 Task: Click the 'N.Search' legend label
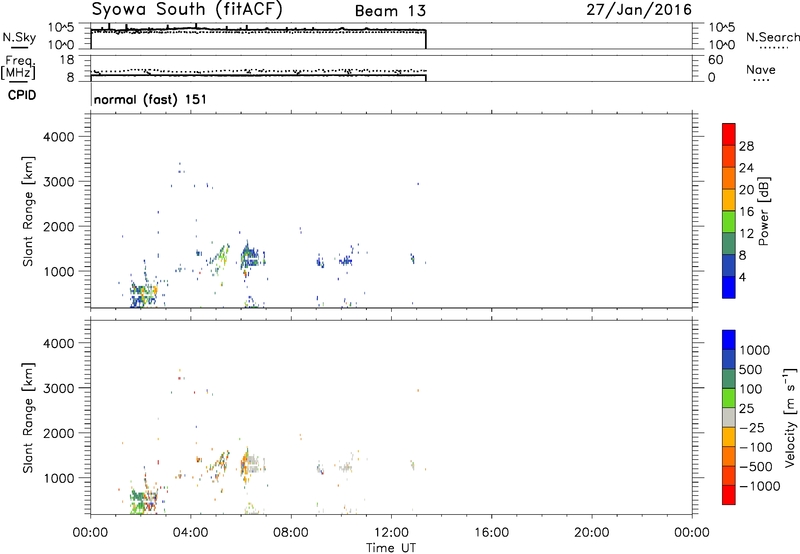coord(773,37)
